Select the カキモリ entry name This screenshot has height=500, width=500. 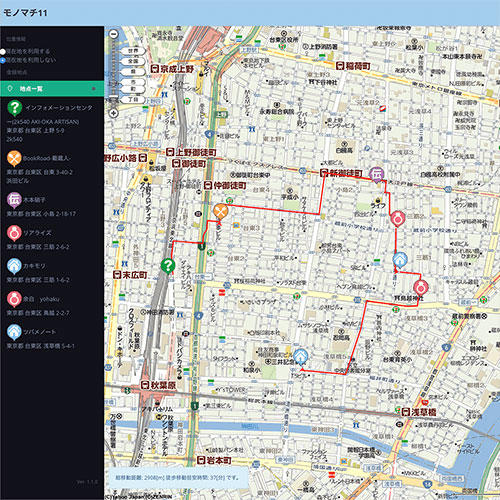click(34, 266)
